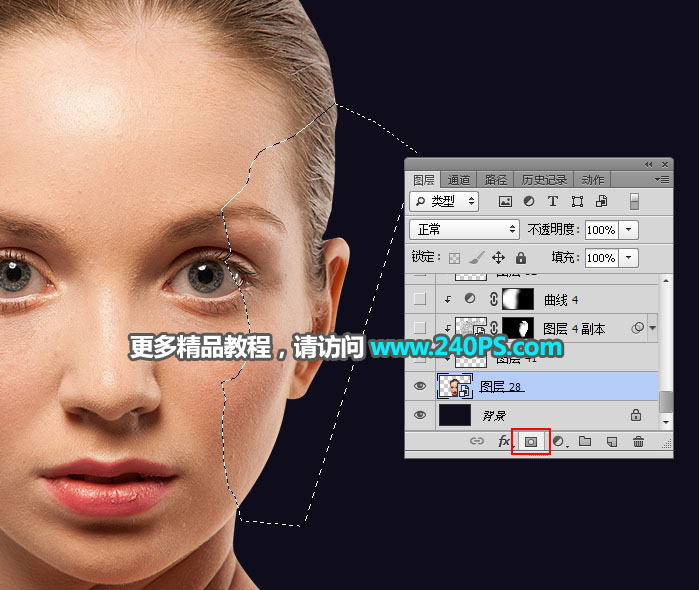Select the 图层 4 副本 layer name
Viewport: 699px width, 590px height.
[x=574, y=329]
